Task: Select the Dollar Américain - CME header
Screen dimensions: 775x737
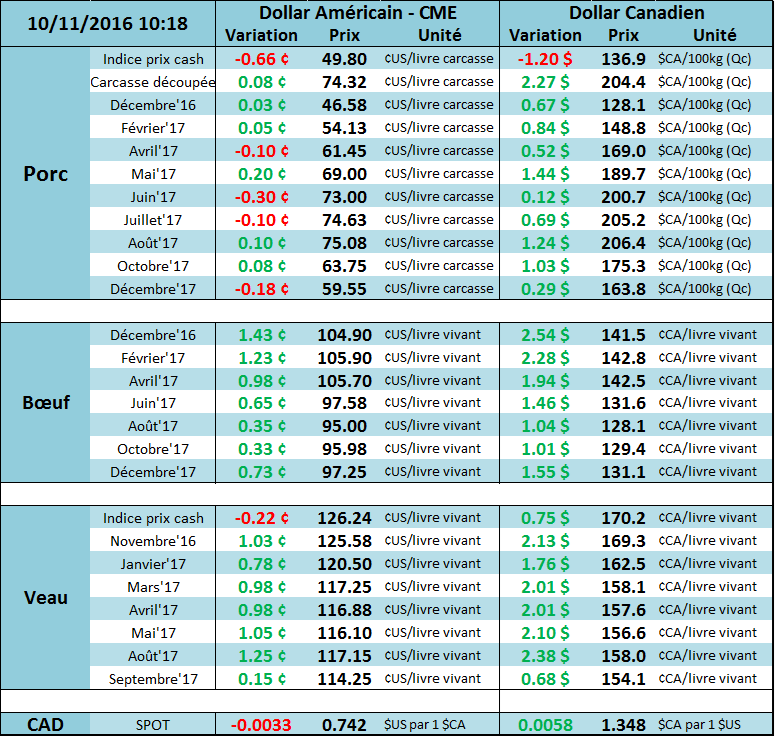Action: [x=357, y=13]
